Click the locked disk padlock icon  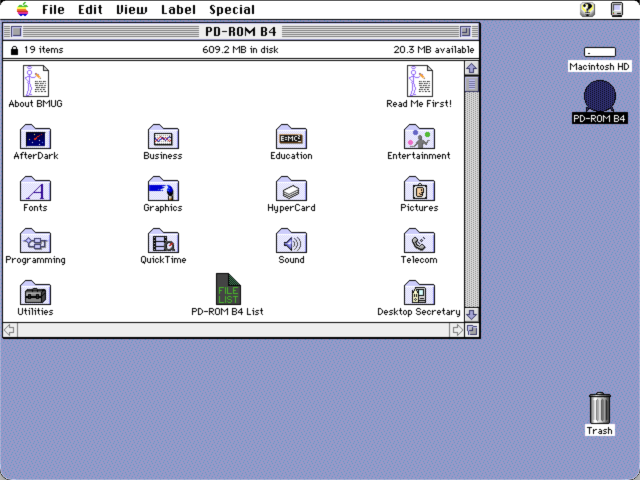click(14, 50)
